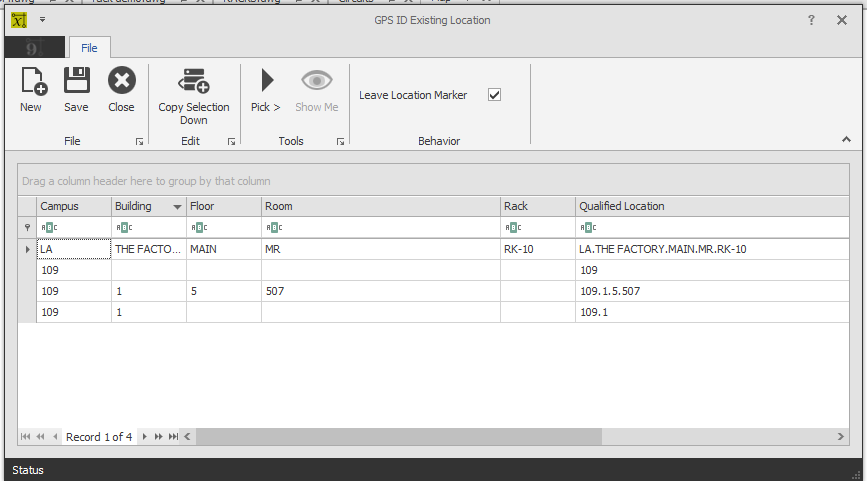Click the New record icon
Image resolution: width=867 pixels, height=481 pixels.
point(33,81)
